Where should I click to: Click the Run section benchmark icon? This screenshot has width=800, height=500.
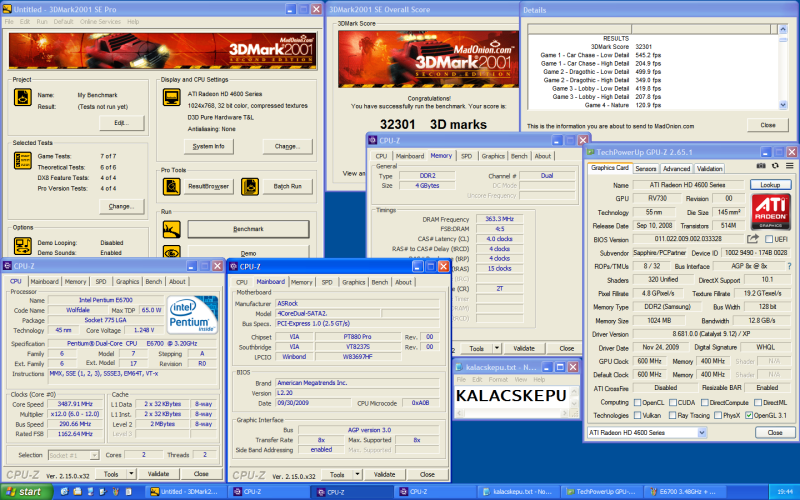pos(171,229)
